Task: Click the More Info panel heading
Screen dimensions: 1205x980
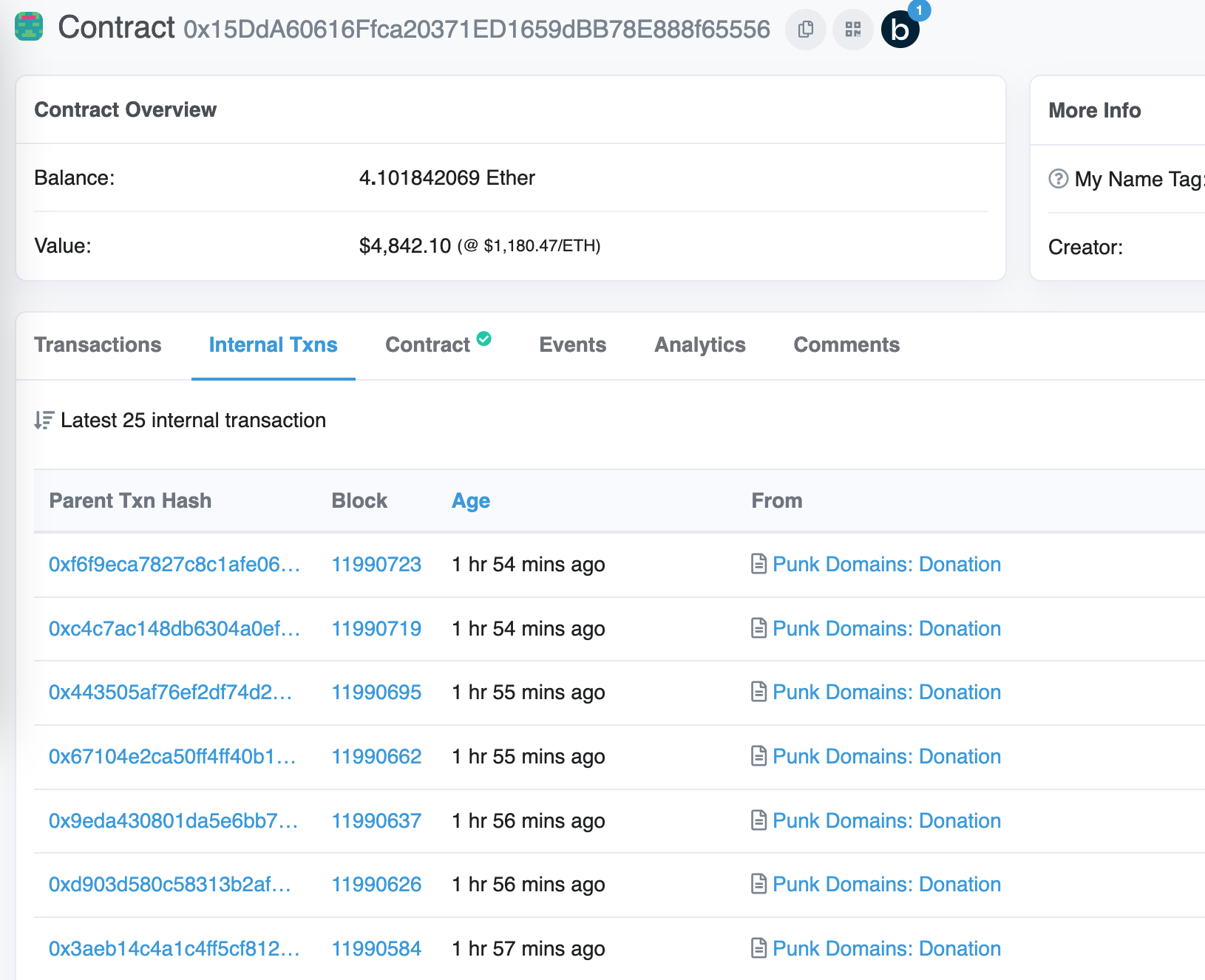Action: coord(1095,110)
